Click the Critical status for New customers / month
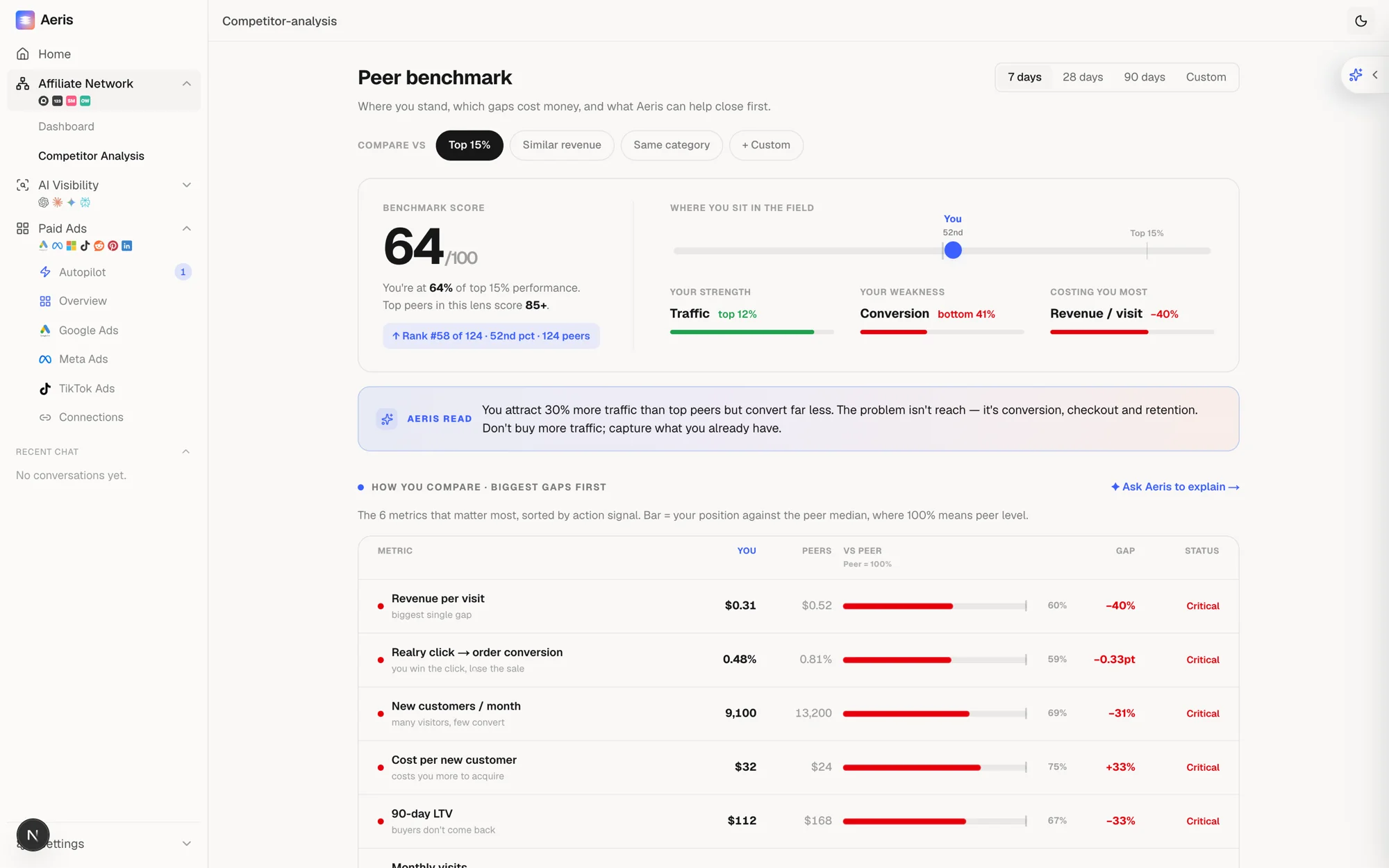Viewport: 1389px width, 868px height. [1203, 714]
